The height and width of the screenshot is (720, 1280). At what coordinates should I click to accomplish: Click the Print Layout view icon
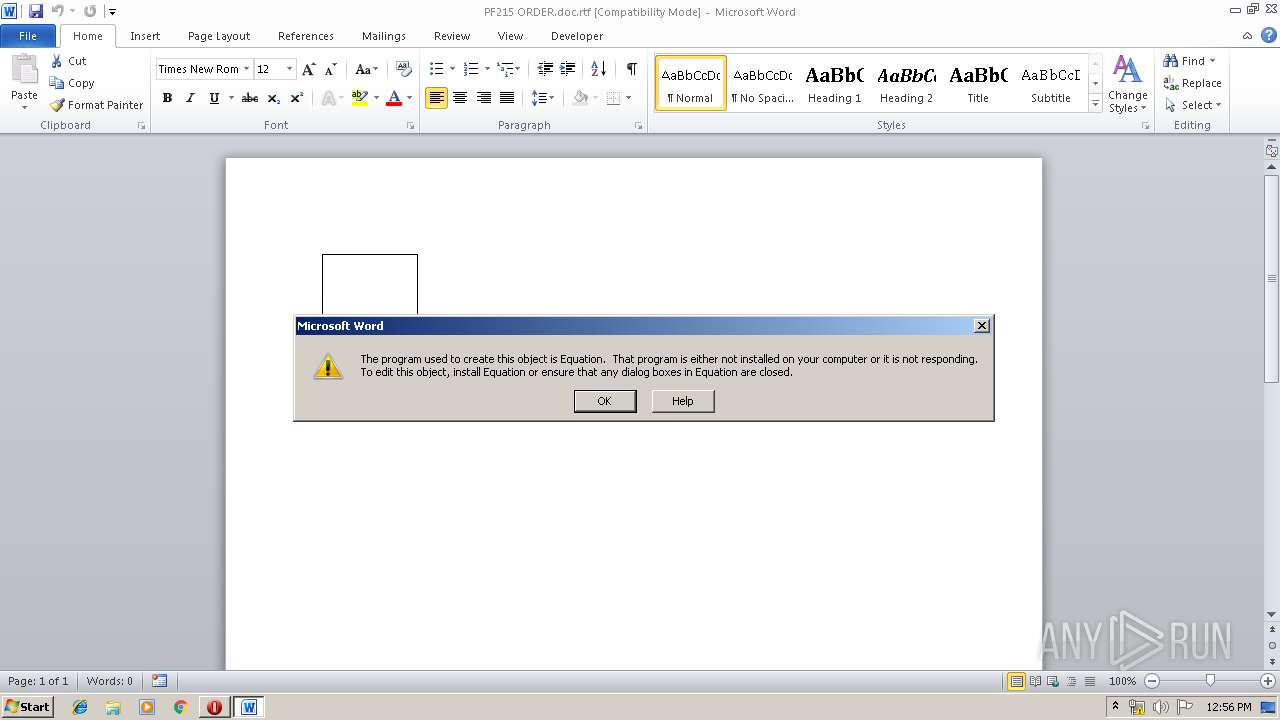[x=1016, y=681]
